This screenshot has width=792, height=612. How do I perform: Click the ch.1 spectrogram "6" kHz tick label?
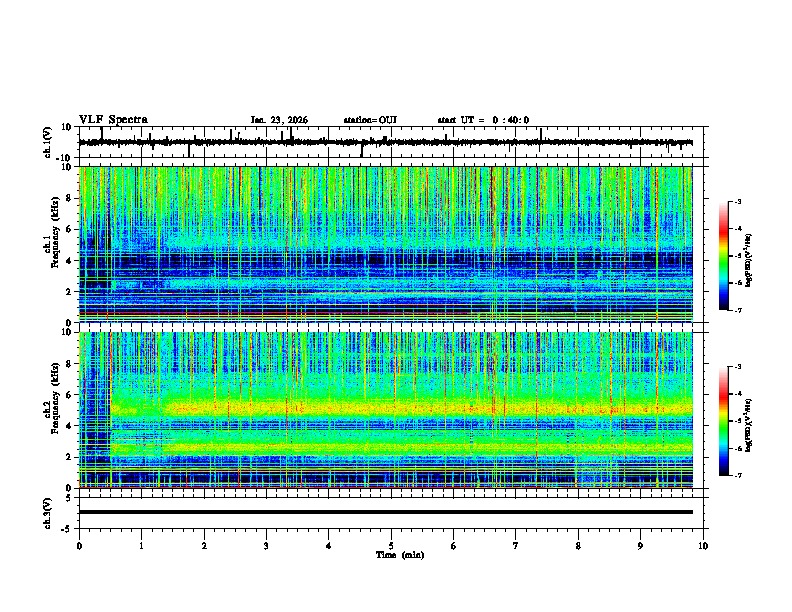point(69,229)
